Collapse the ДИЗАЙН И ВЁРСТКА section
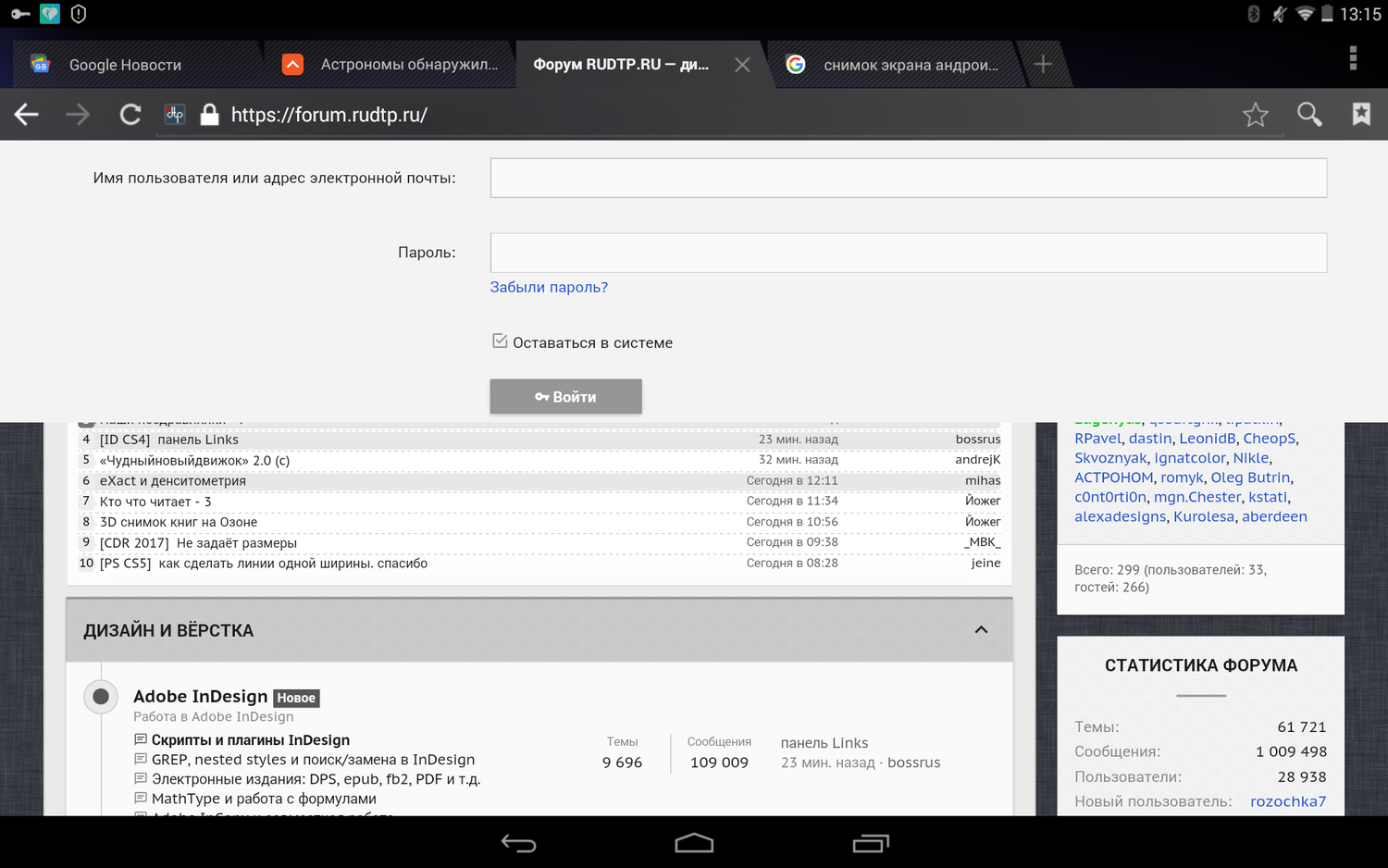1388x868 pixels. pos(981,630)
